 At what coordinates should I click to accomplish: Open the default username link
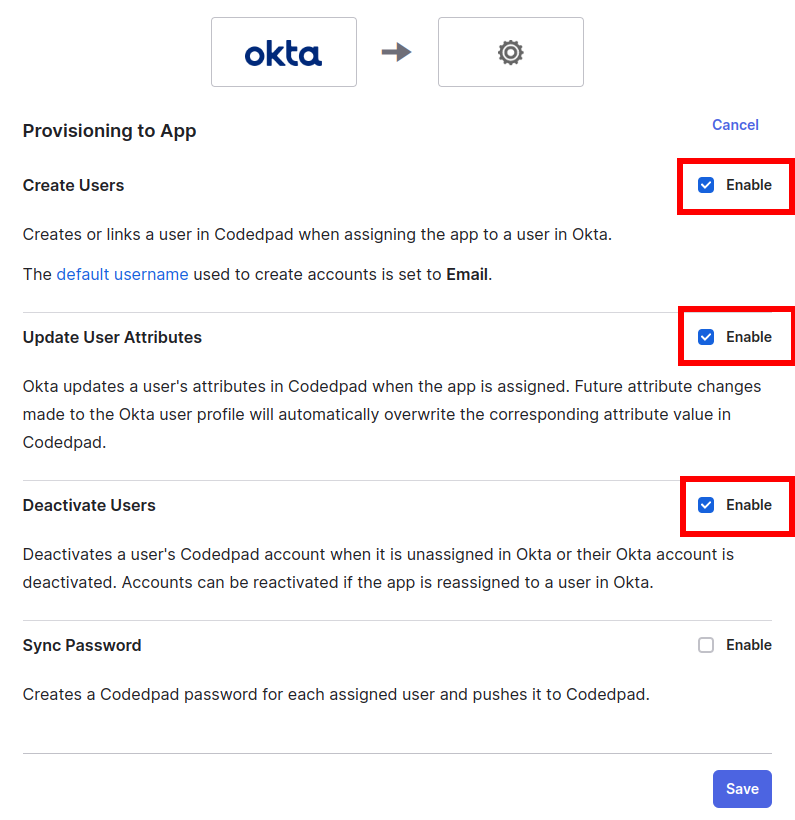pos(122,274)
